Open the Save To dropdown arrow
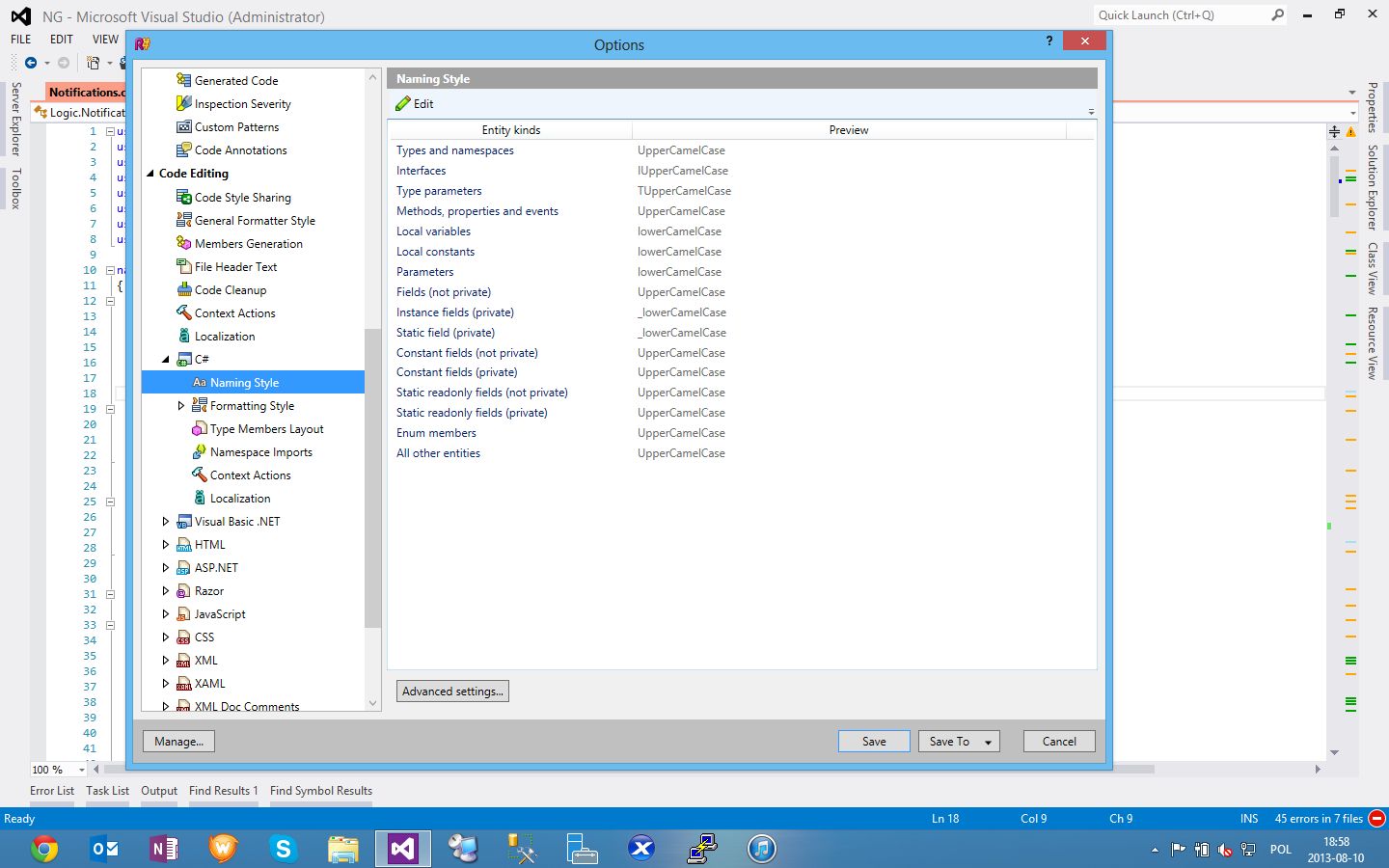1389x868 pixels. (988, 742)
